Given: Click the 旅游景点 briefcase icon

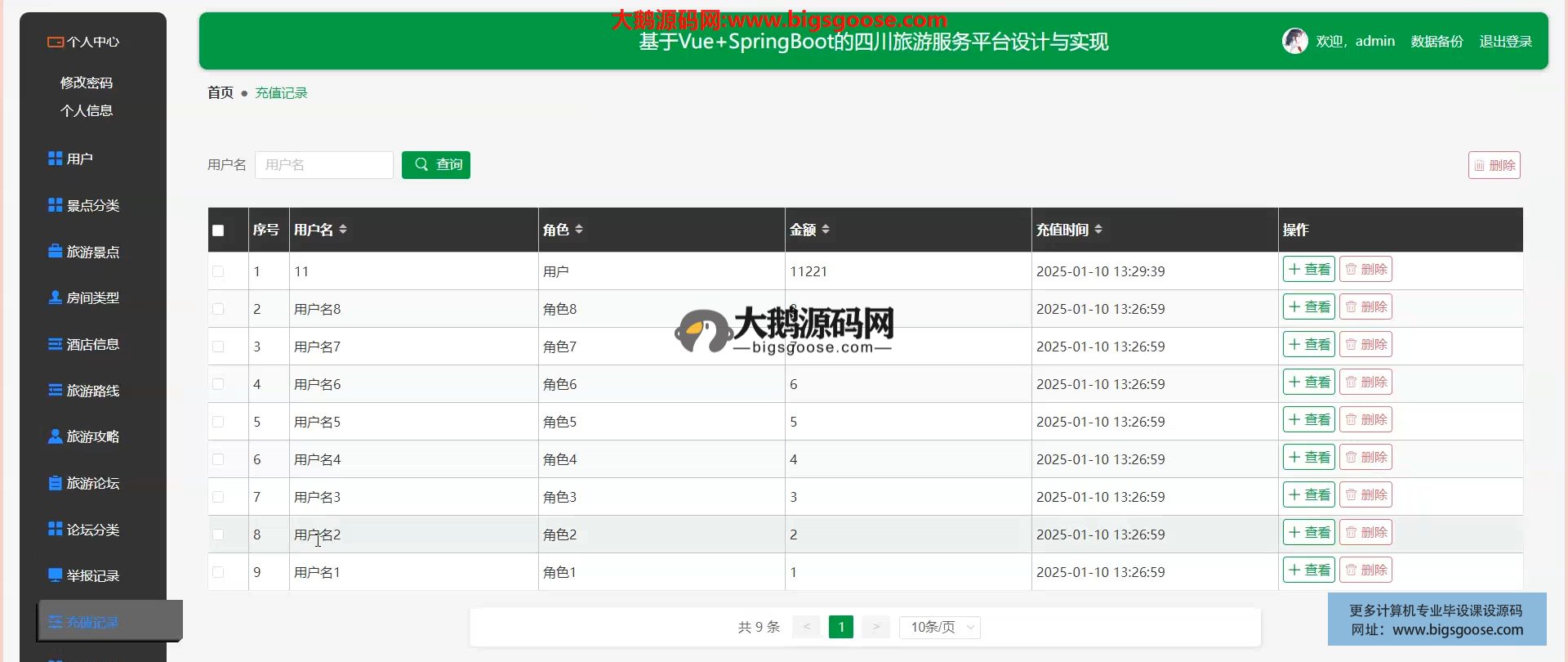Looking at the screenshot, I should [x=55, y=252].
